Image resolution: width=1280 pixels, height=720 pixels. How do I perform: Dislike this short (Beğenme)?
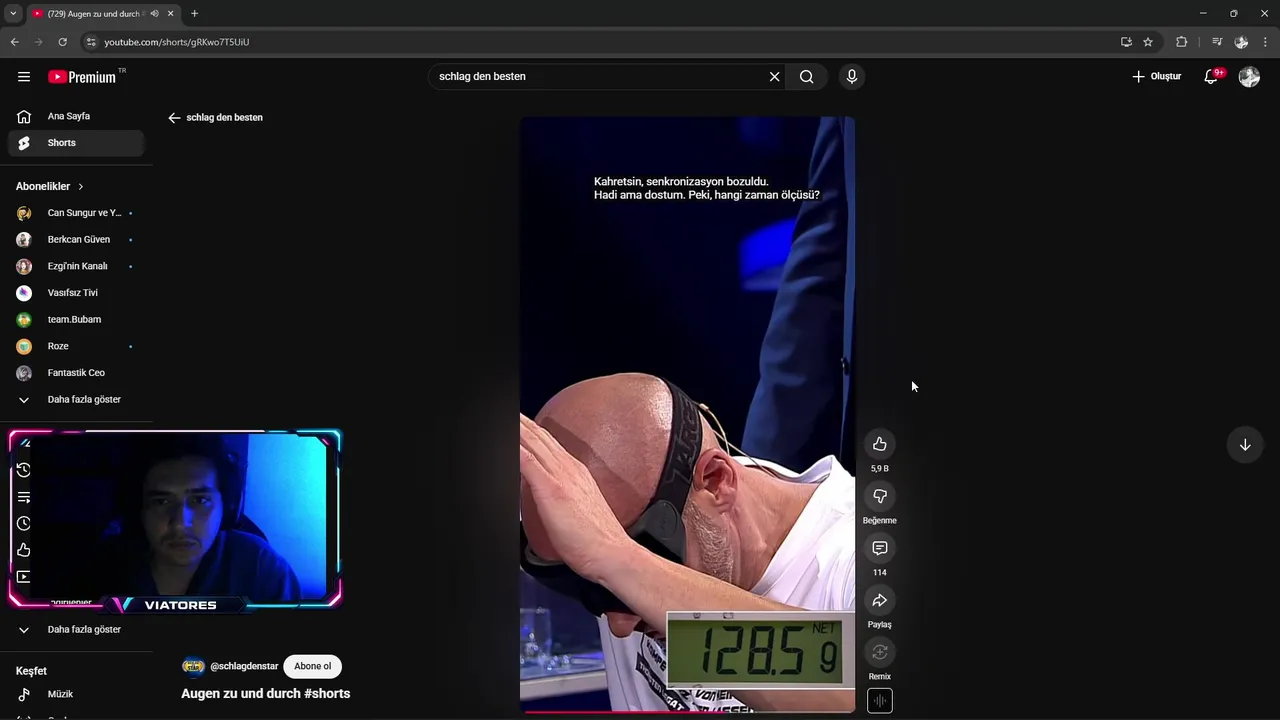pos(880,496)
